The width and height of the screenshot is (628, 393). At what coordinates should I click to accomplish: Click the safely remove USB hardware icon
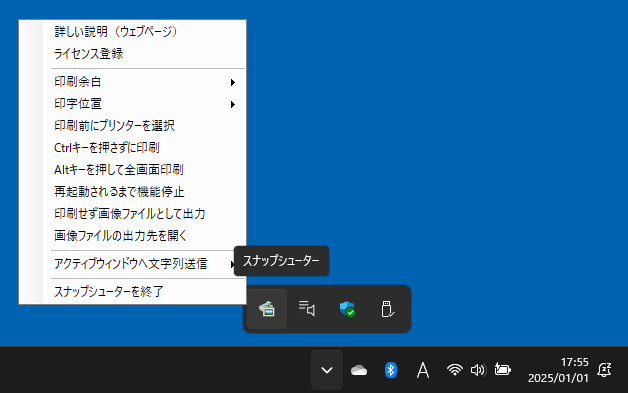pos(387,309)
